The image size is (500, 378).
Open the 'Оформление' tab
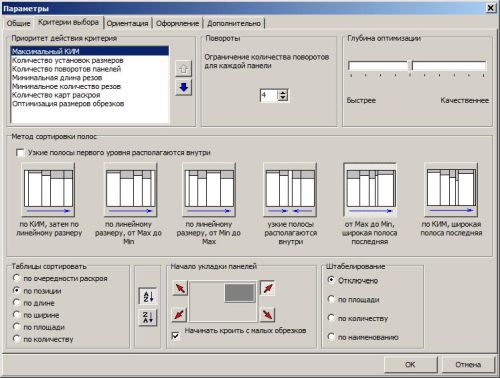177,23
